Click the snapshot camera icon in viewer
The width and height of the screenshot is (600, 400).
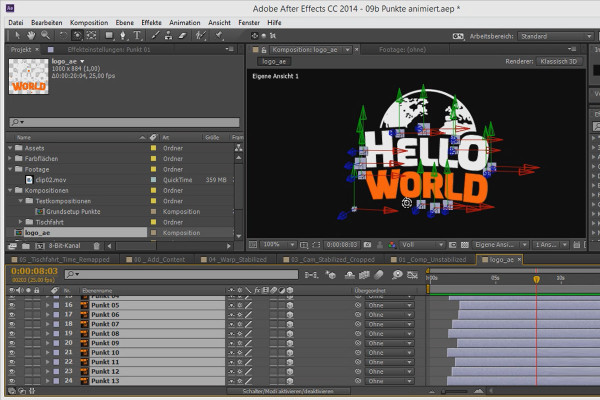click(367, 245)
